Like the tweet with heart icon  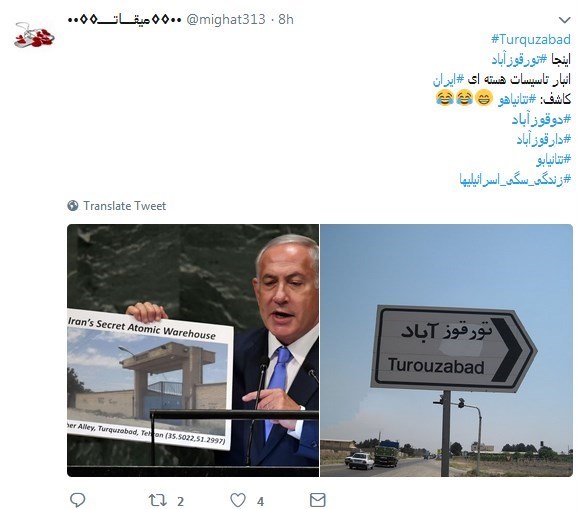pos(238,500)
